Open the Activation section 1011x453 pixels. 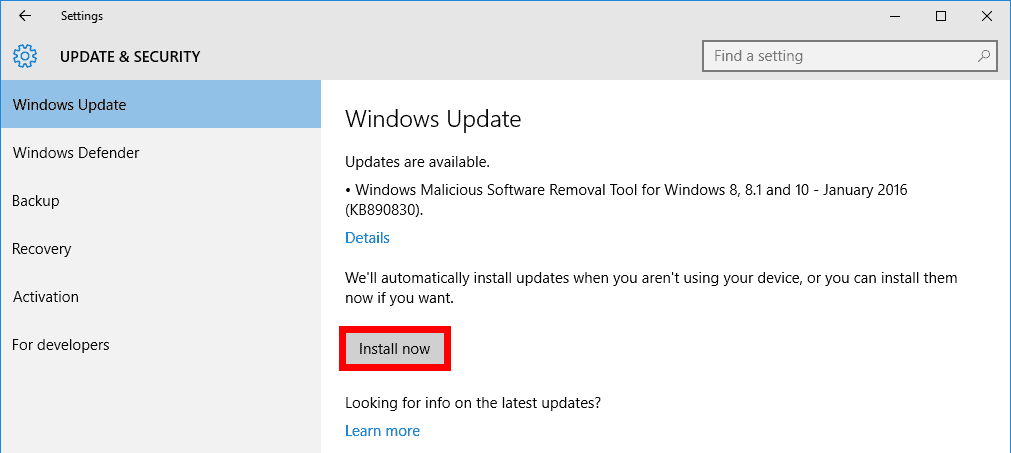(161, 296)
